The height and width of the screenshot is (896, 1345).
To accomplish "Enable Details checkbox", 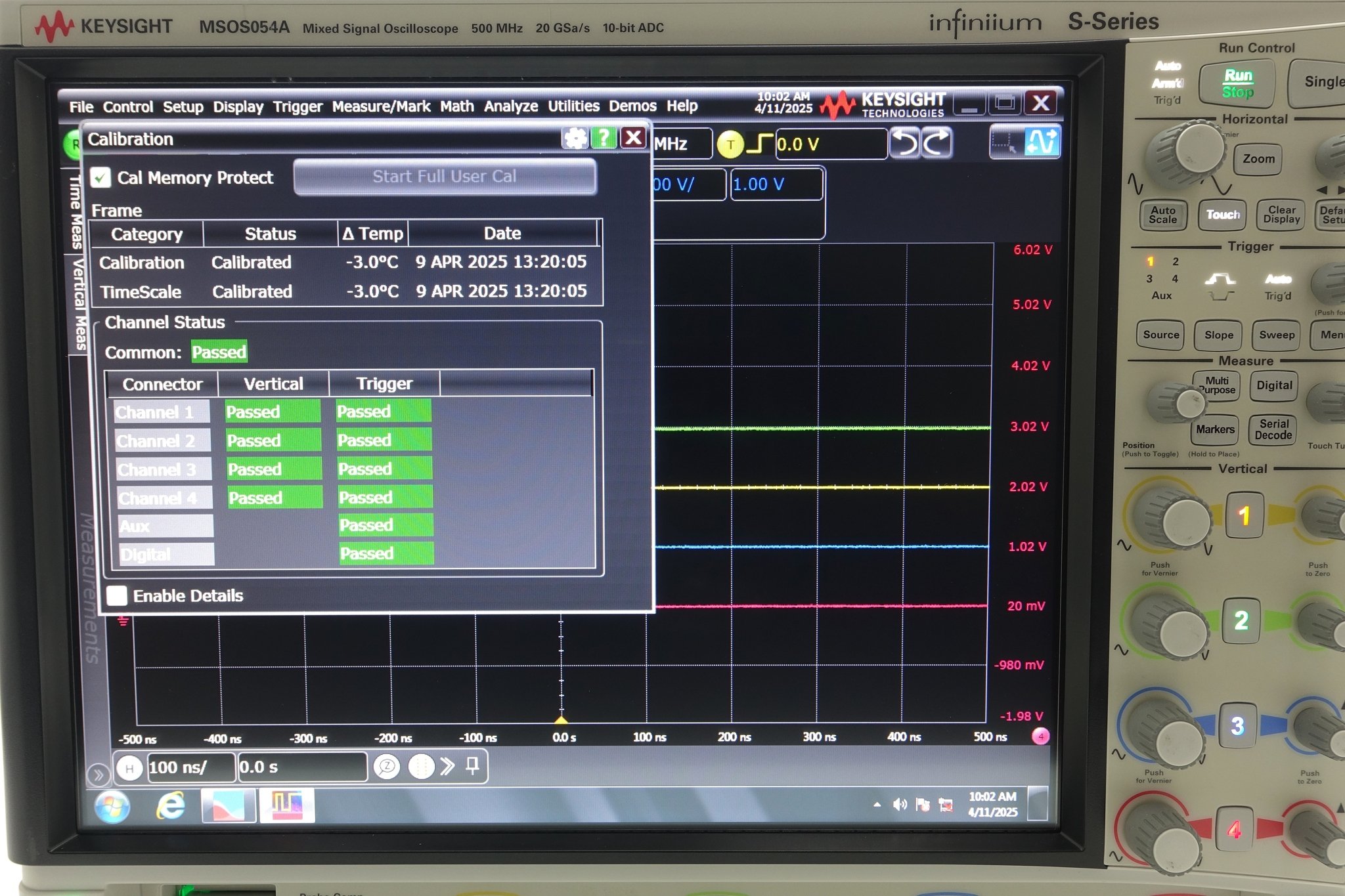I will [x=117, y=596].
